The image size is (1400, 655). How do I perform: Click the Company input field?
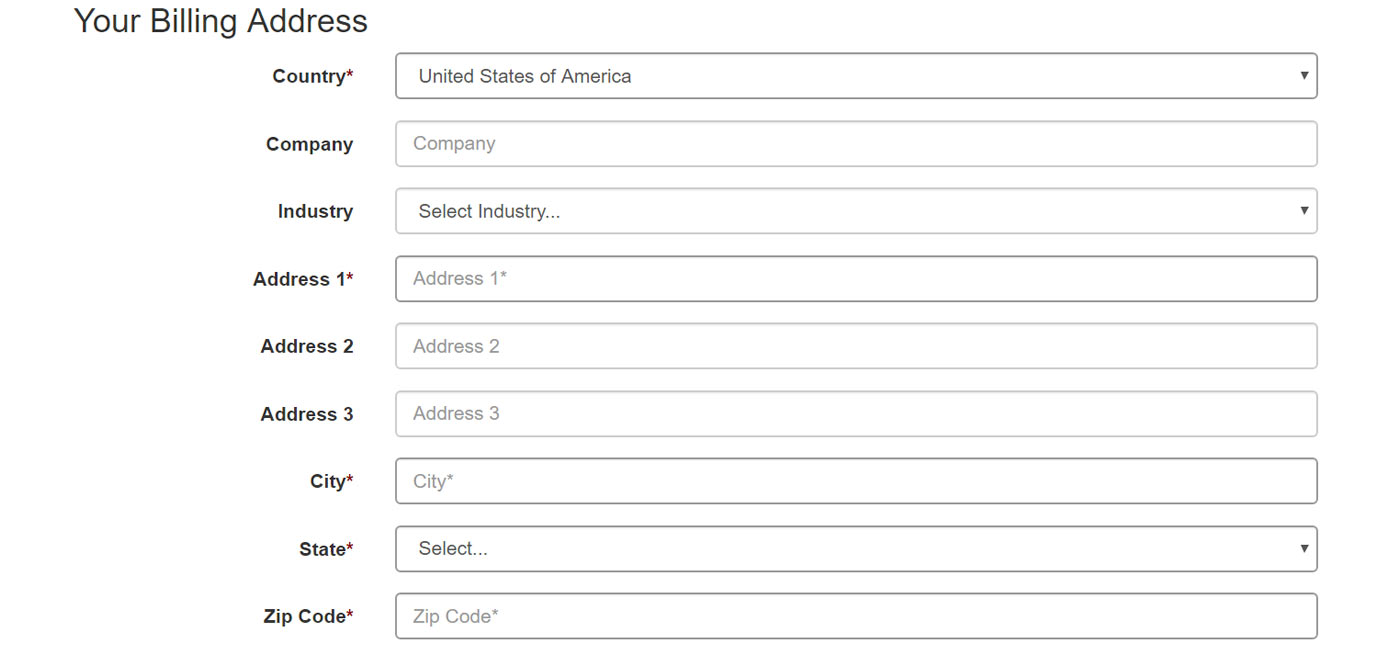coord(855,144)
